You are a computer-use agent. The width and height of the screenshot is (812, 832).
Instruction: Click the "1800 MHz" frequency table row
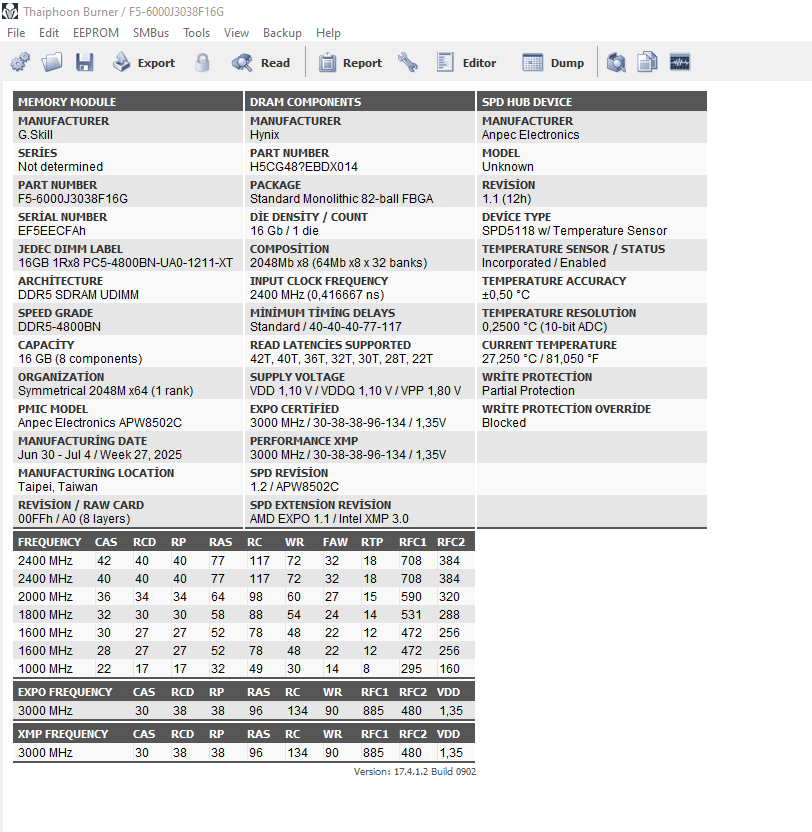[x=244, y=614]
